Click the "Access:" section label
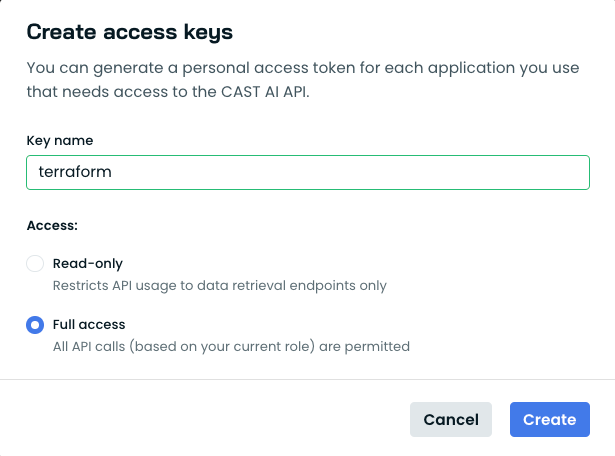Image resolution: width=615 pixels, height=456 pixels. 52,226
